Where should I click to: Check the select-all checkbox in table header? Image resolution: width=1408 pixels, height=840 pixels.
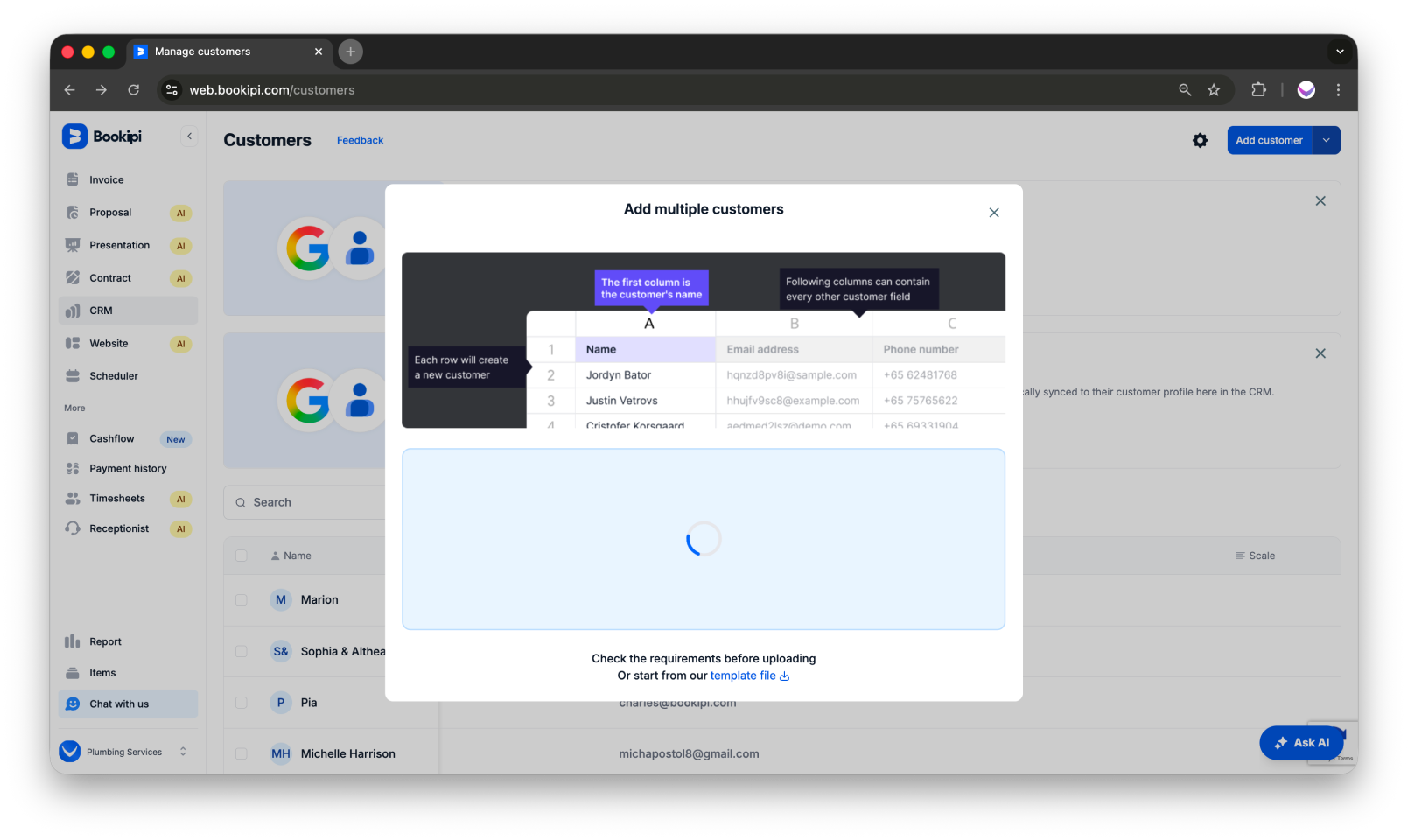242,556
